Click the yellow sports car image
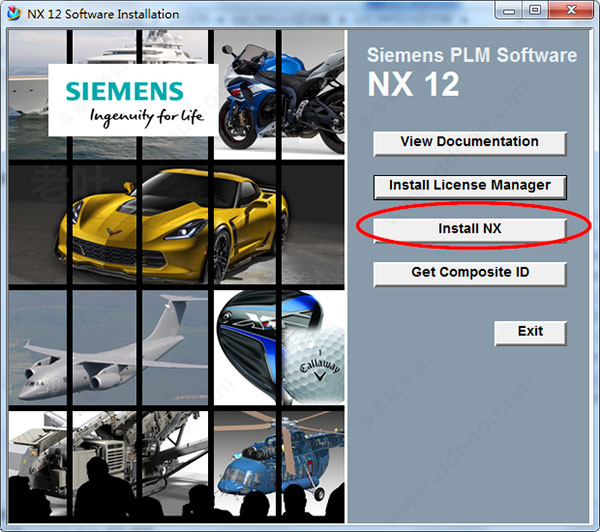This screenshot has width=600, height=532. point(174,225)
